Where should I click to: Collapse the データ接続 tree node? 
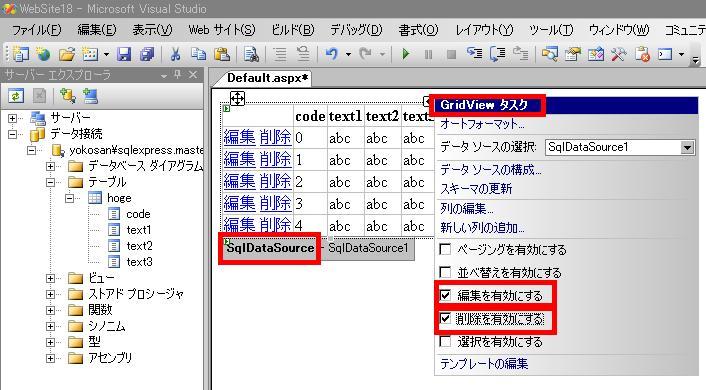13,134
